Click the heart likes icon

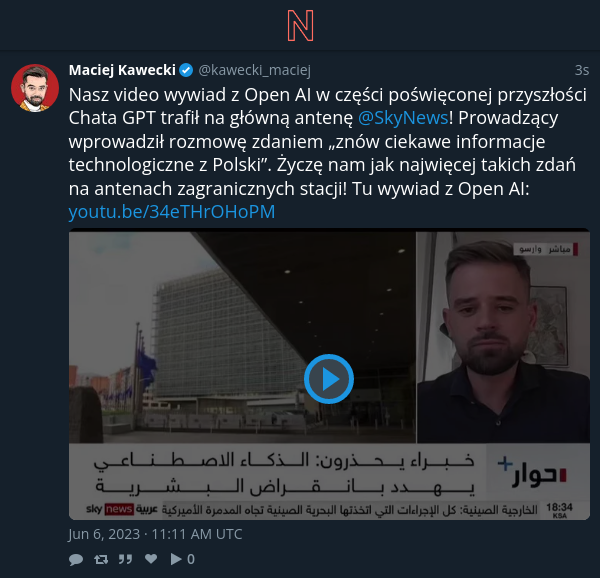pos(151,558)
